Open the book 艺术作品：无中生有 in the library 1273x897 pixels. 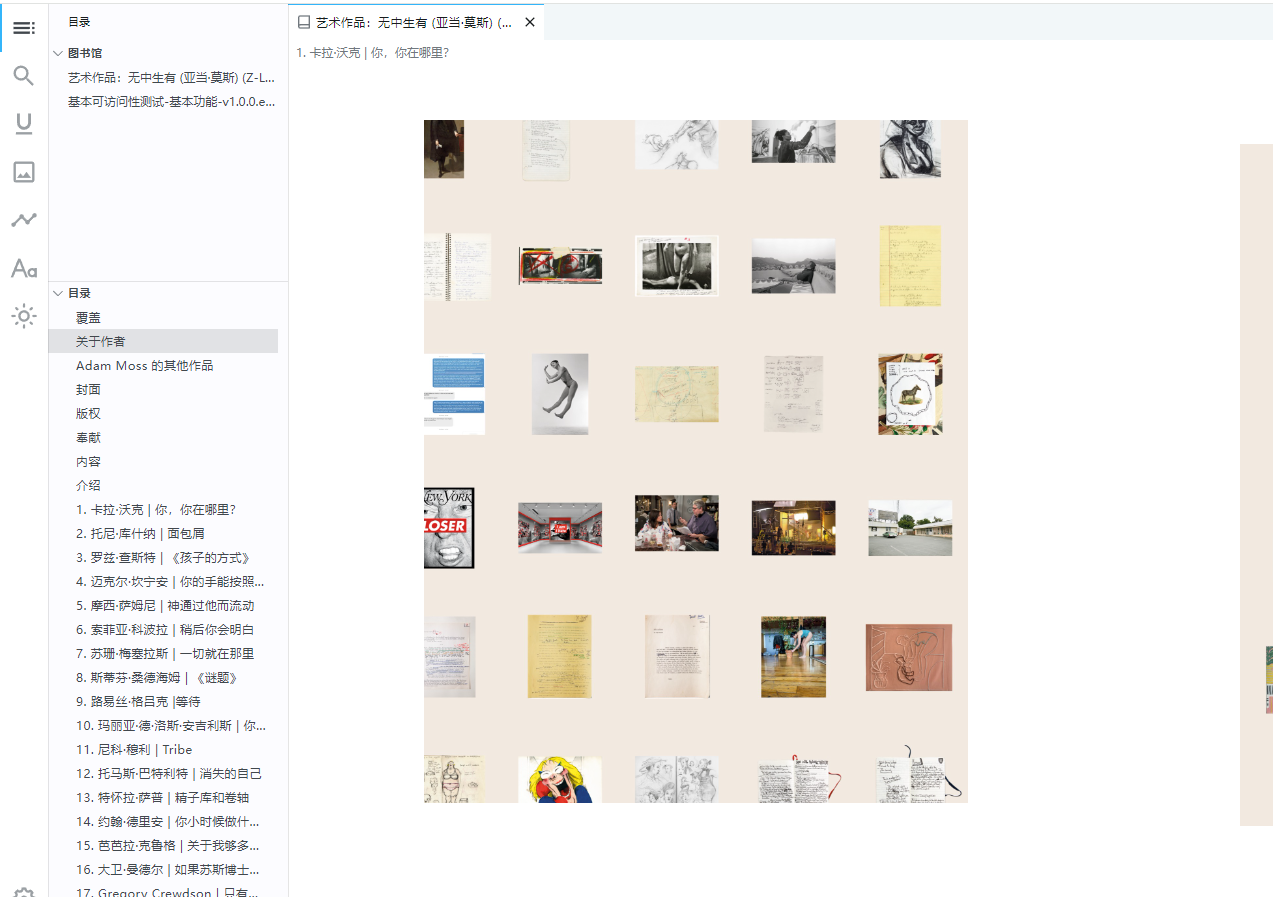172,77
